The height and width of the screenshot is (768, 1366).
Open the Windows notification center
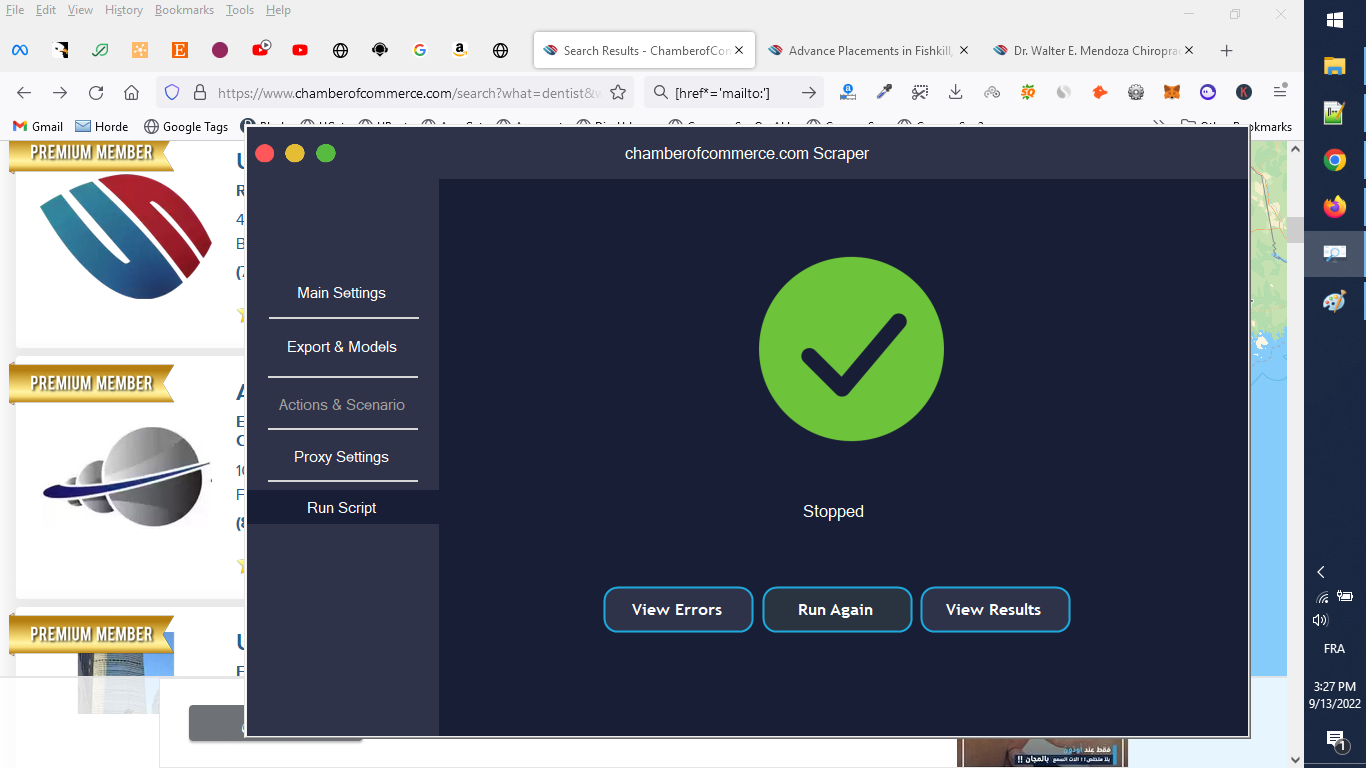coord(1335,740)
